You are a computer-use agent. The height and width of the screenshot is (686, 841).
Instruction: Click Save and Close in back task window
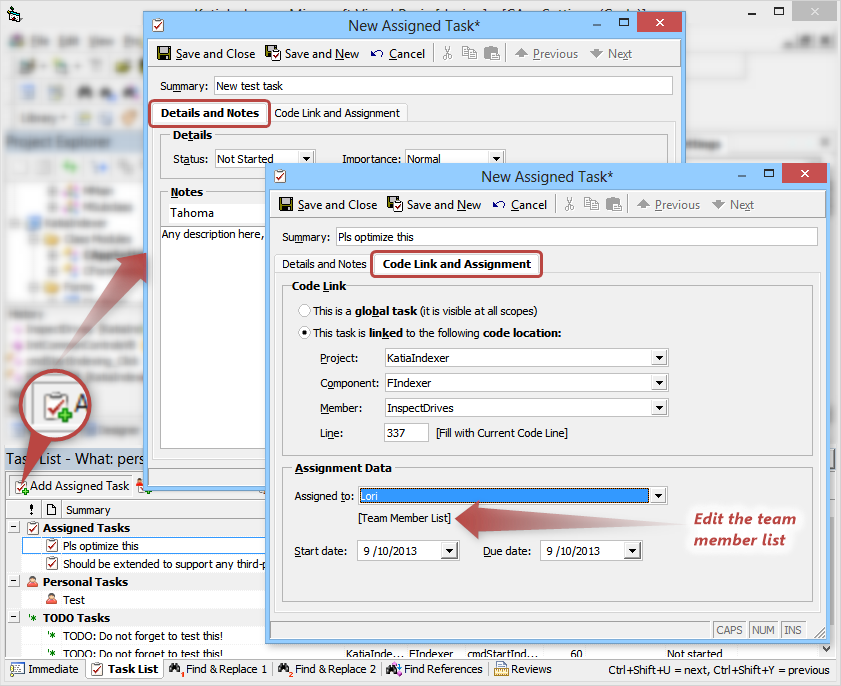206,54
